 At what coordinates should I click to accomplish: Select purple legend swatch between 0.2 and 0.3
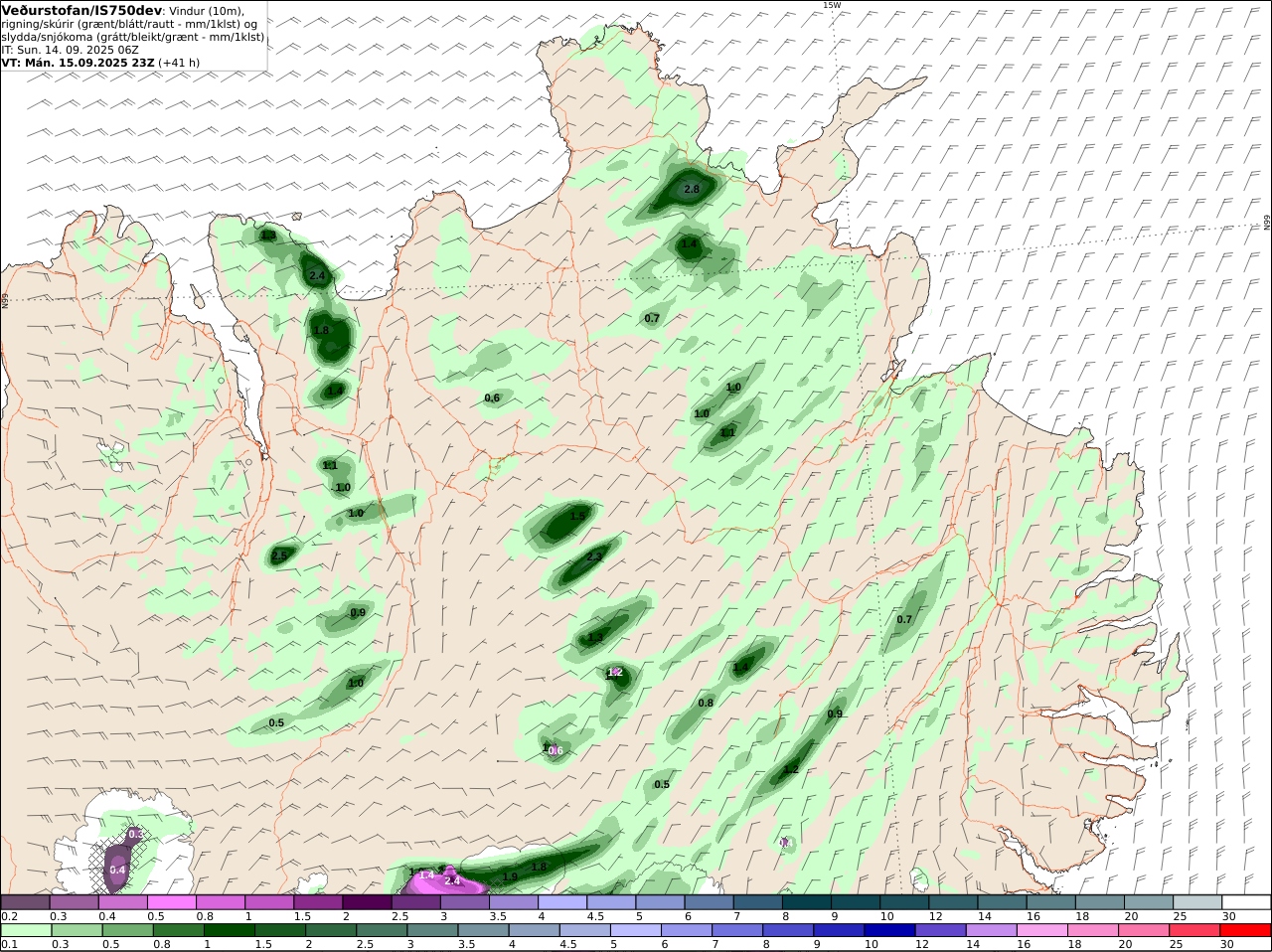click(25, 902)
